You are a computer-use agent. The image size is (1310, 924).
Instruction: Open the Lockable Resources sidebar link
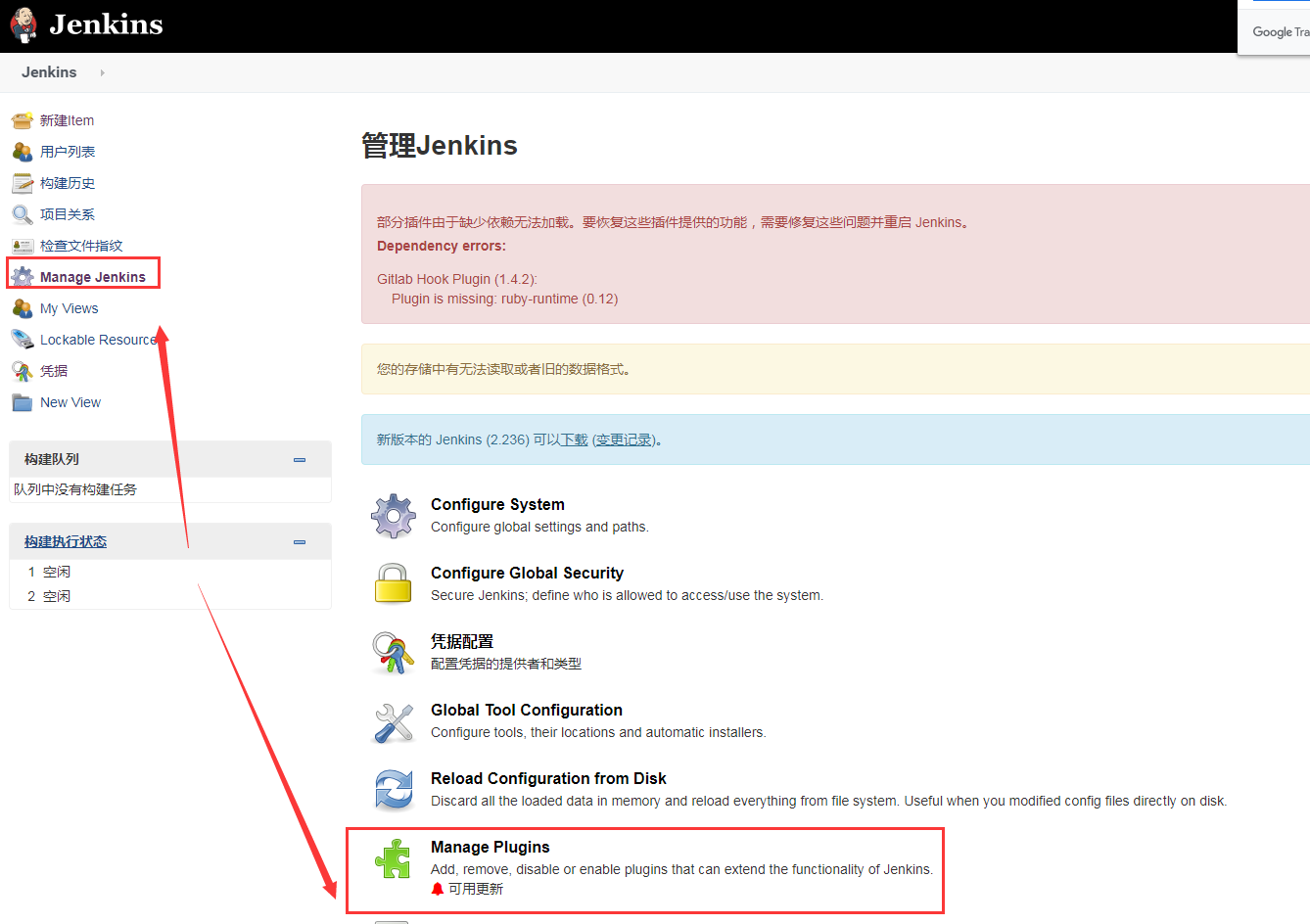tap(98, 340)
